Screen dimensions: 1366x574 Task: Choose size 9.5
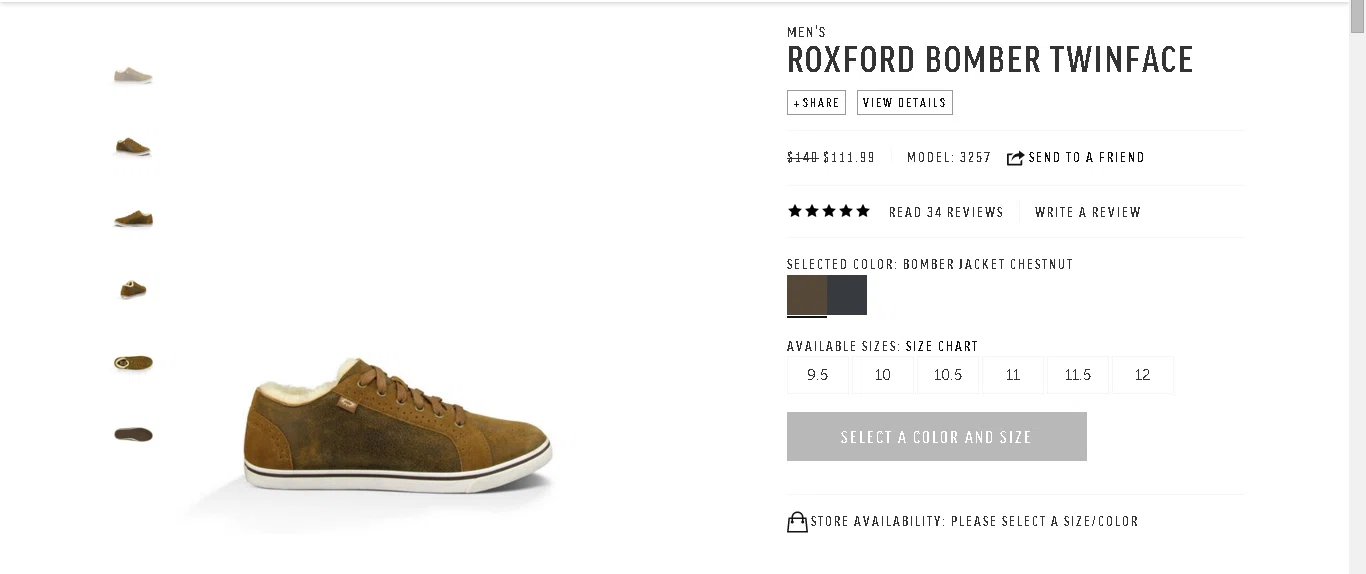pyautogui.click(x=818, y=375)
